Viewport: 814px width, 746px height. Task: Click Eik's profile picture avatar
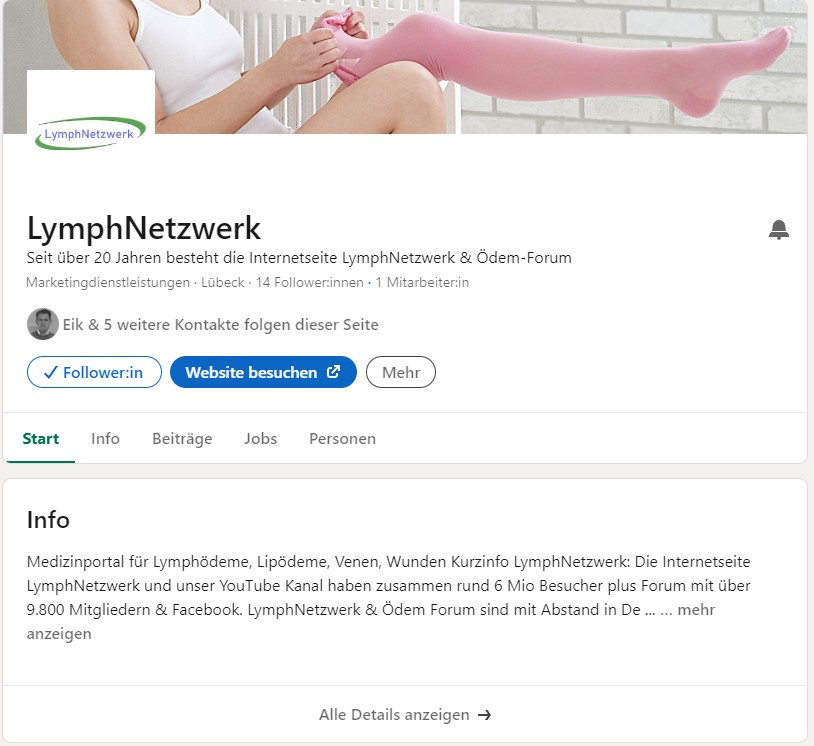coord(43,324)
